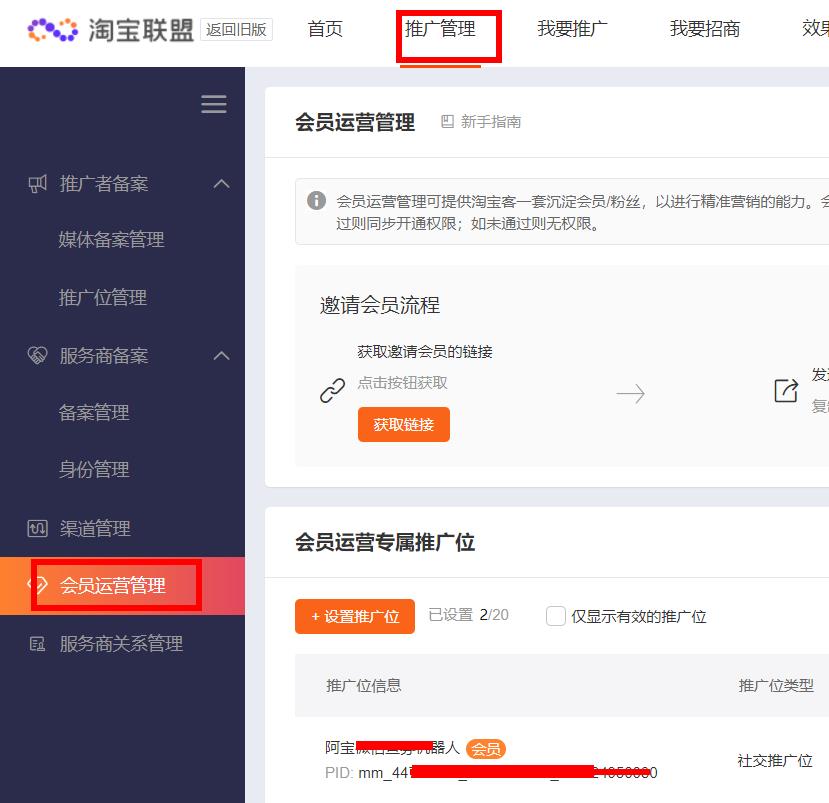Image resolution: width=829 pixels, height=803 pixels.
Task: Click the diamond icon beside 会员运营管理
Action: (38, 585)
